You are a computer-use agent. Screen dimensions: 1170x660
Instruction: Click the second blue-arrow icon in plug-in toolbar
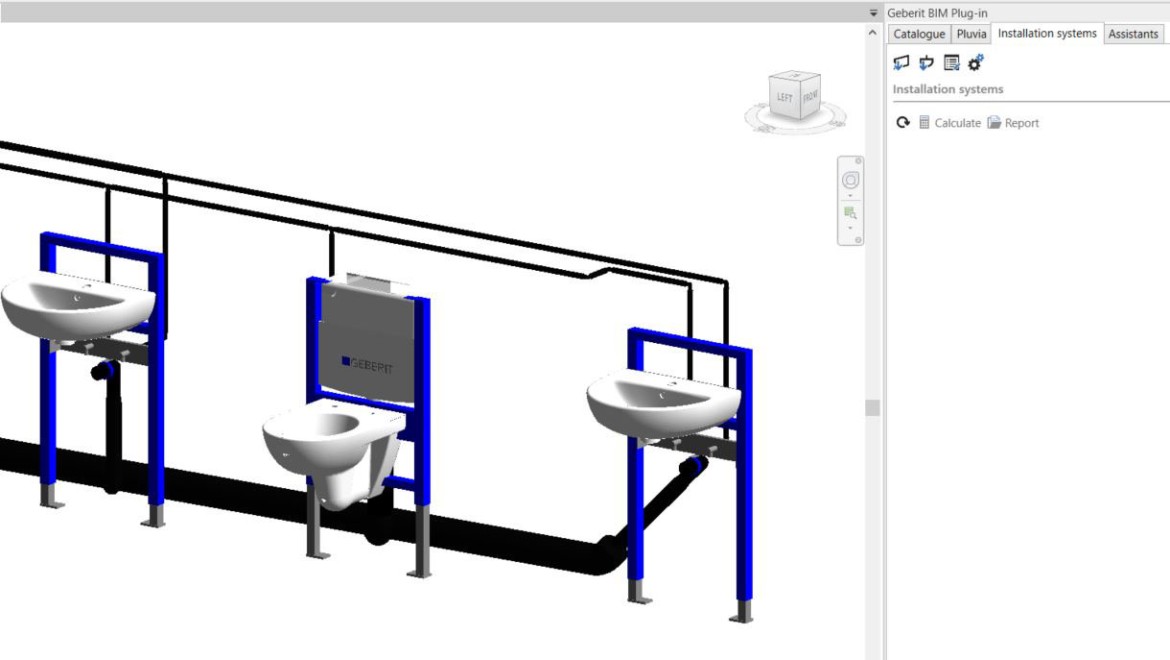click(926, 63)
